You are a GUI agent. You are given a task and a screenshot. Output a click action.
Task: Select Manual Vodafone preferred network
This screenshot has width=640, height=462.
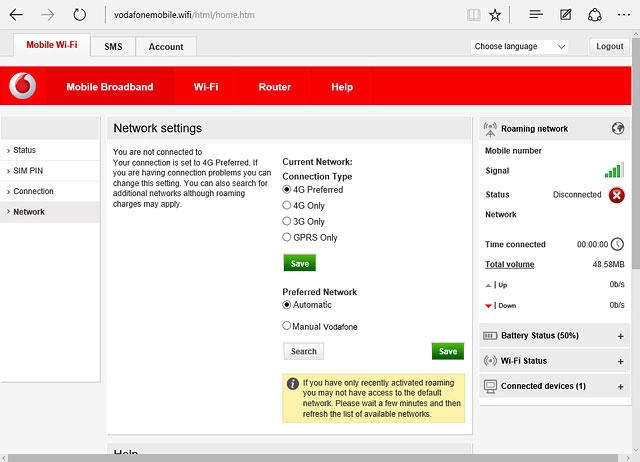click(287, 326)
